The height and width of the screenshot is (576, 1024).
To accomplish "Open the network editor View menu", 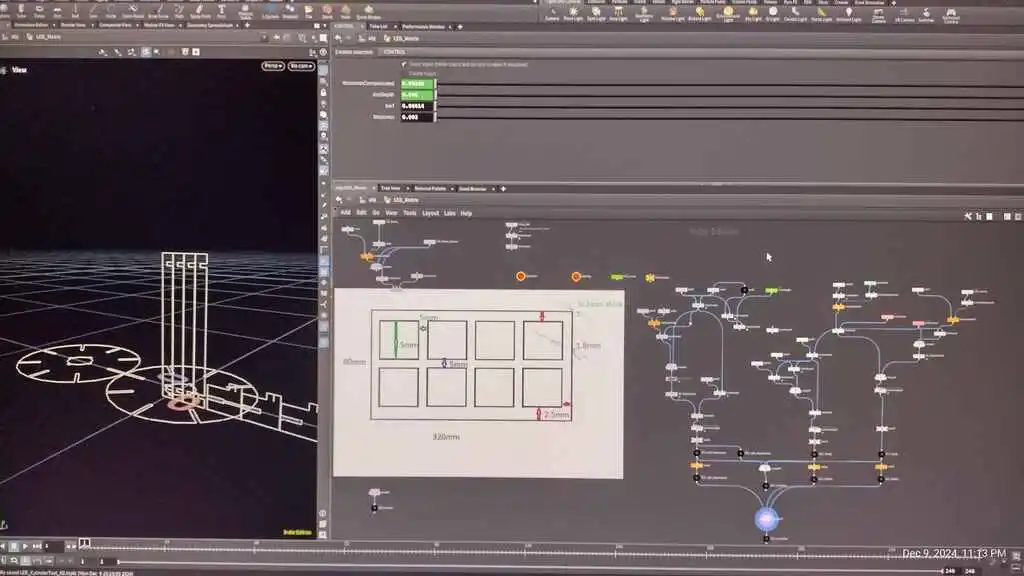I will point(391,213).
